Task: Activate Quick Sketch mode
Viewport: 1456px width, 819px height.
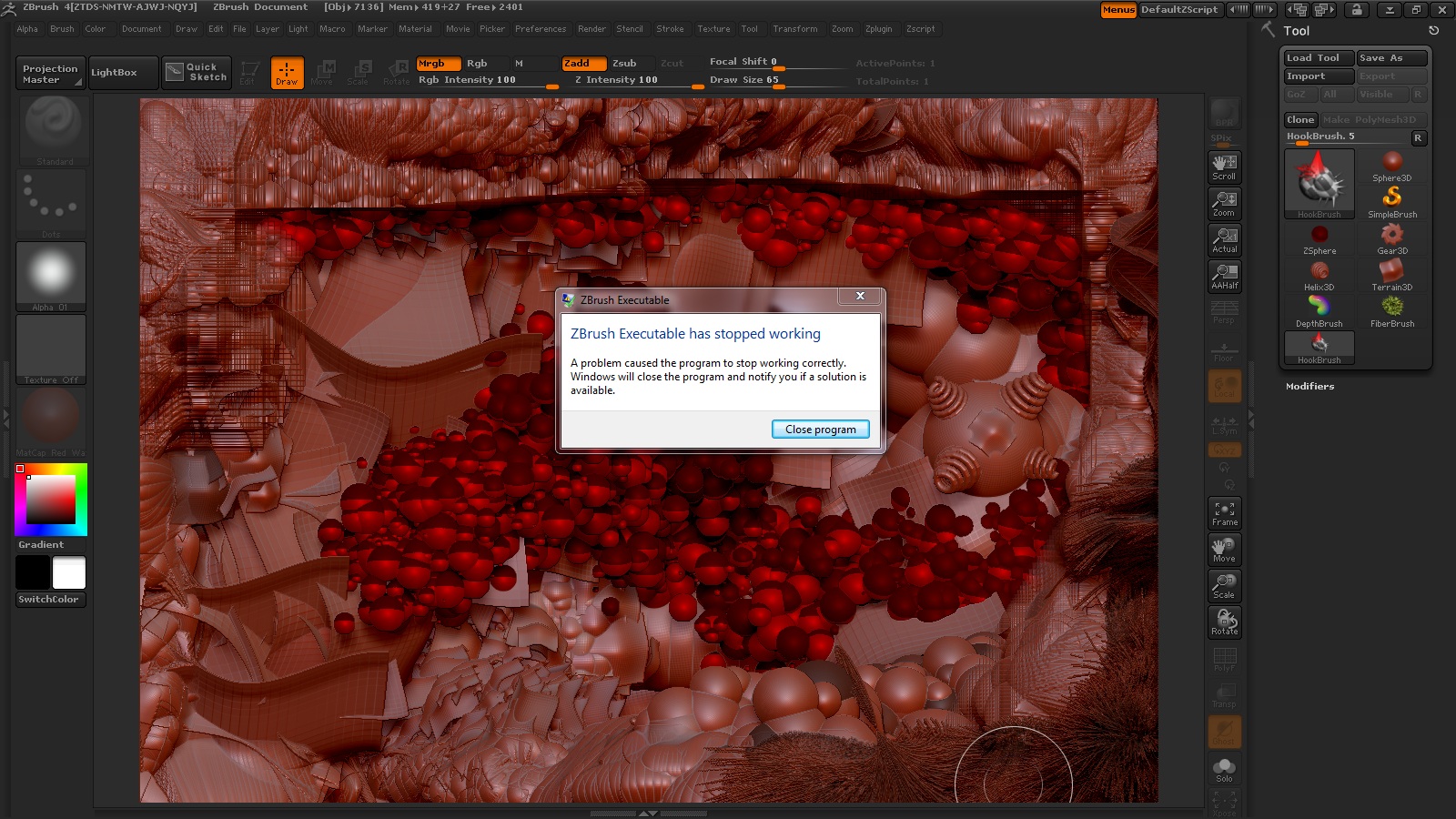Action: click(x=197, y=73)
